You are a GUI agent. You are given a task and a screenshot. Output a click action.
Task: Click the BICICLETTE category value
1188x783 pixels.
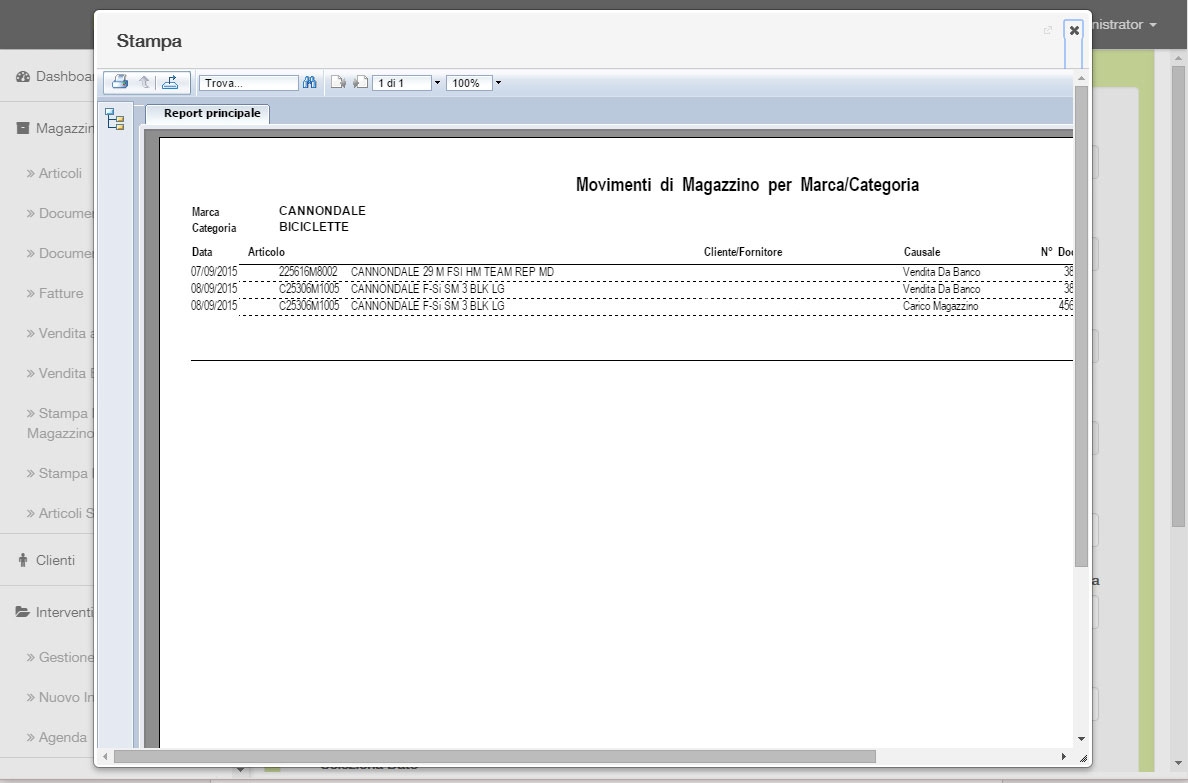314,227
